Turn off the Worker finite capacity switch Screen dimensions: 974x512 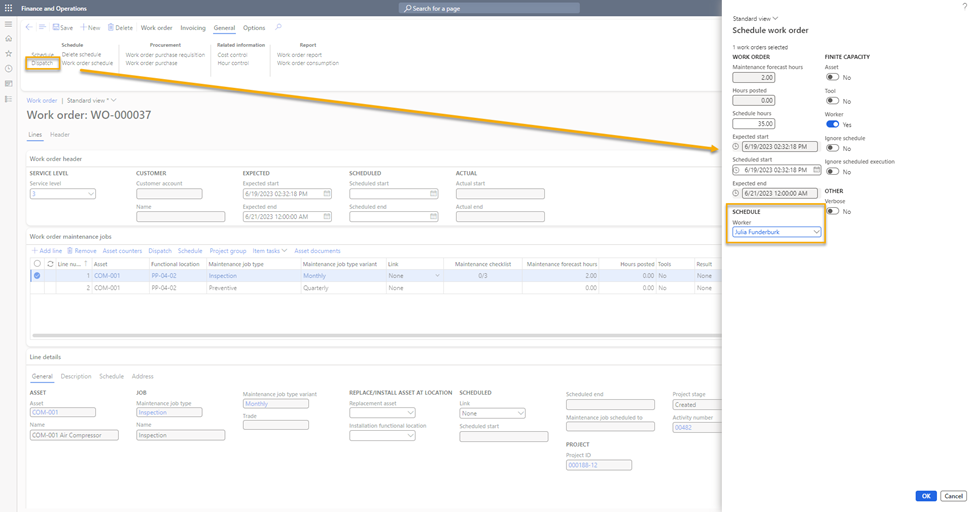pyautogui.click(x=832, y=124)
